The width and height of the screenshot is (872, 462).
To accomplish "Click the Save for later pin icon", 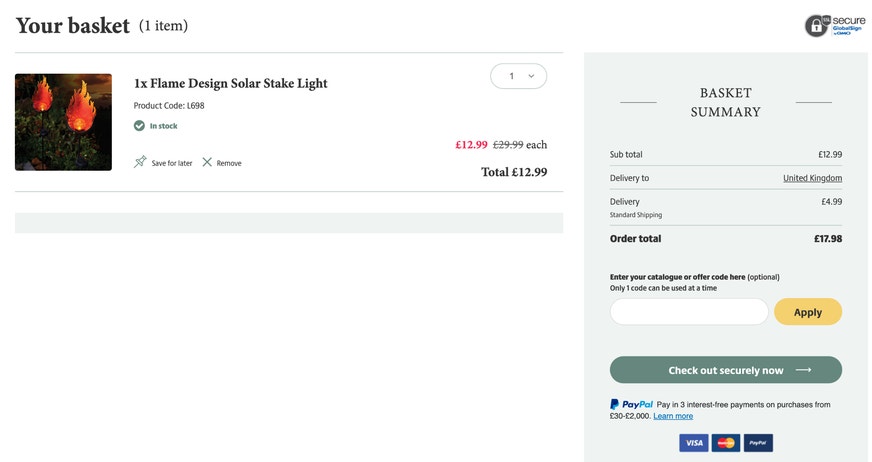I will coord(140,162).
